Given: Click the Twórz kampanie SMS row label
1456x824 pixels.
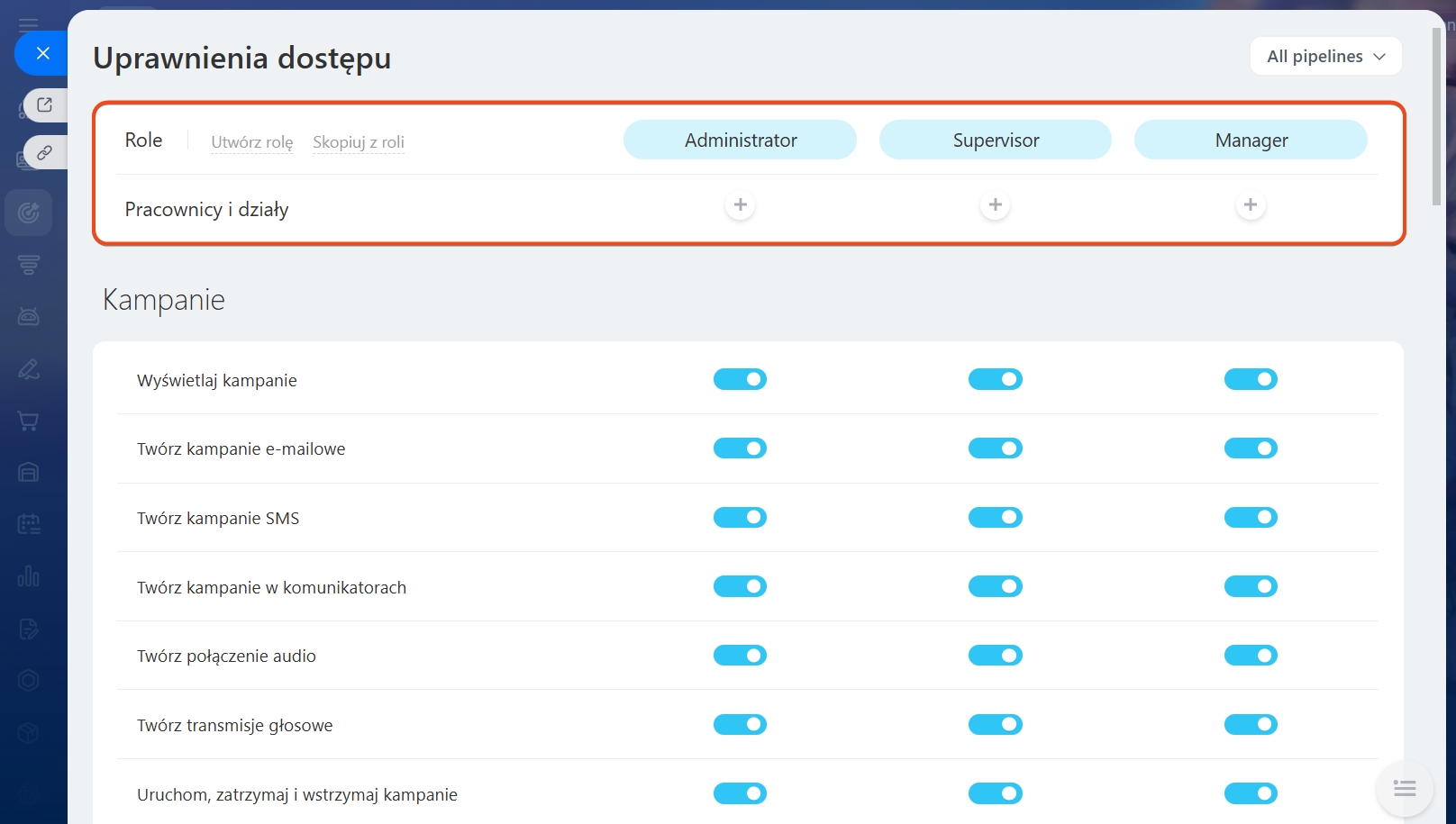Looking at the screenshot, I should 218,518.
